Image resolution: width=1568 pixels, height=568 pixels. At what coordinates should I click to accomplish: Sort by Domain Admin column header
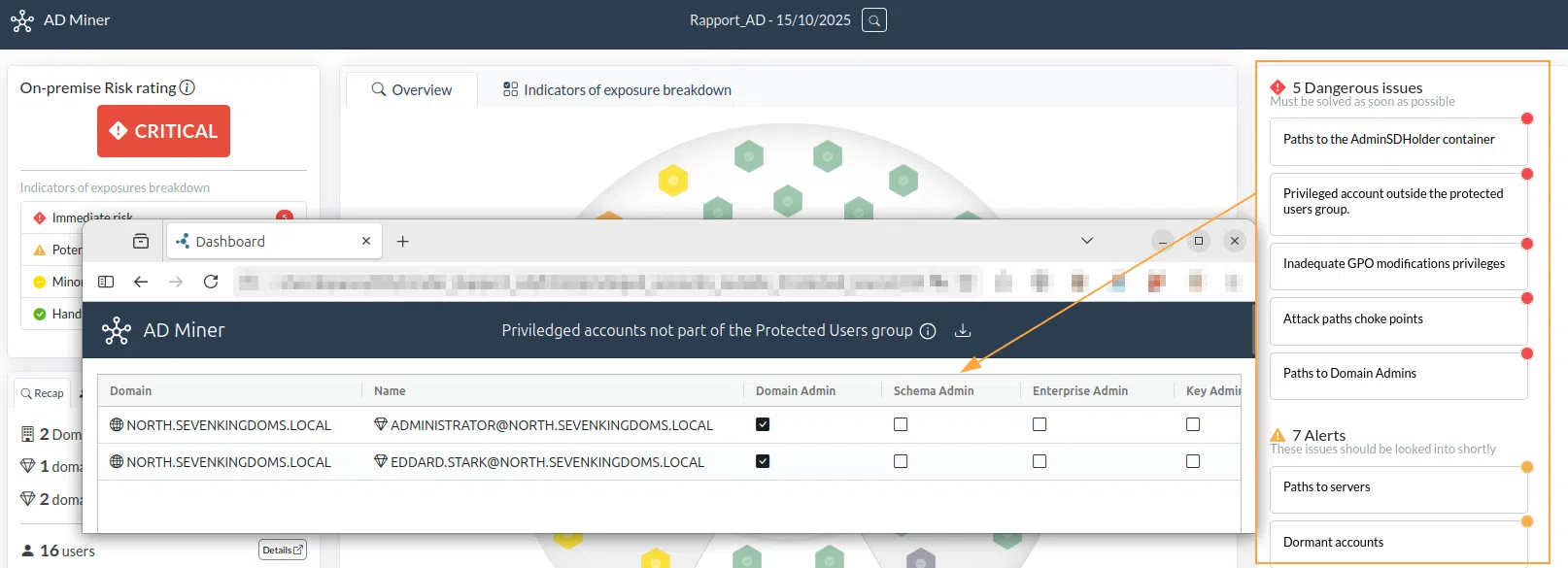796,390
